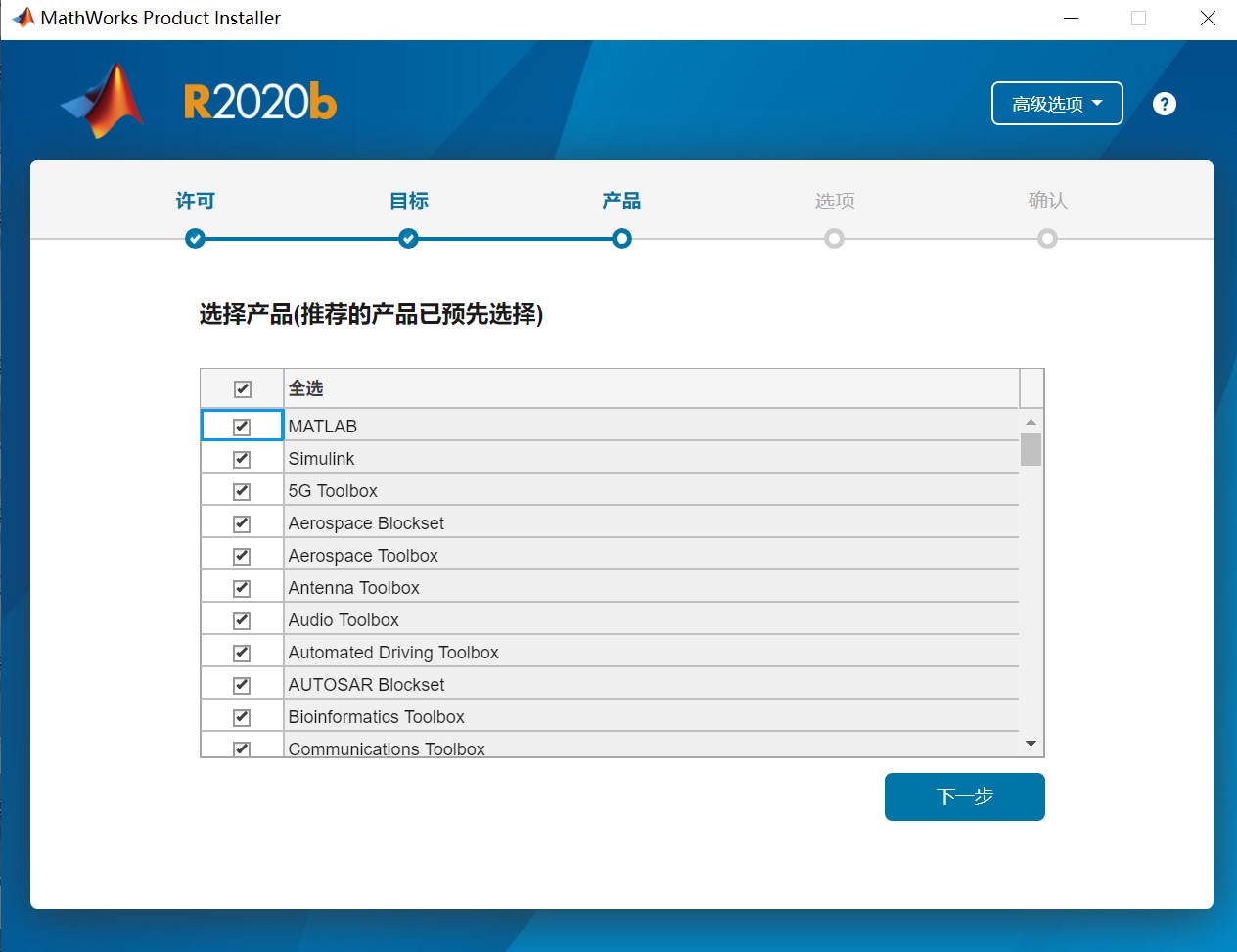Select the 确认 step tab

[1047, 201]
